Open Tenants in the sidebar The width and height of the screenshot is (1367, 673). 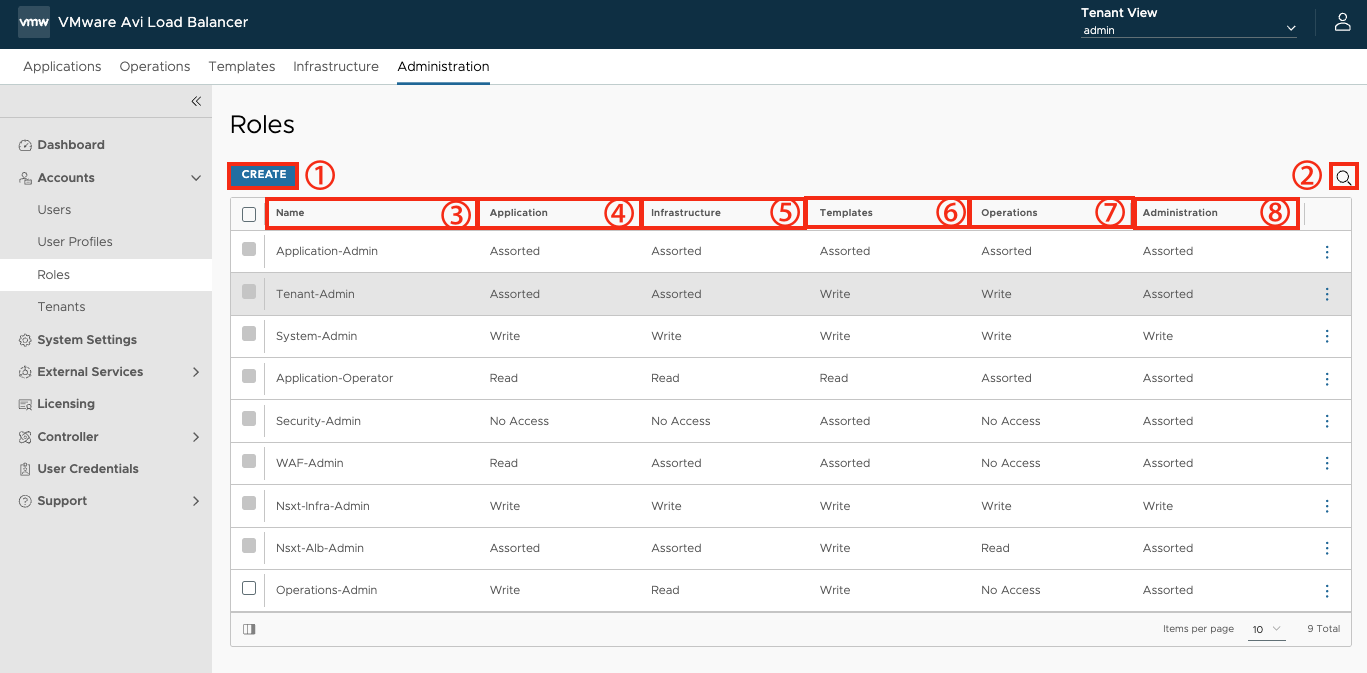[61, 307]
